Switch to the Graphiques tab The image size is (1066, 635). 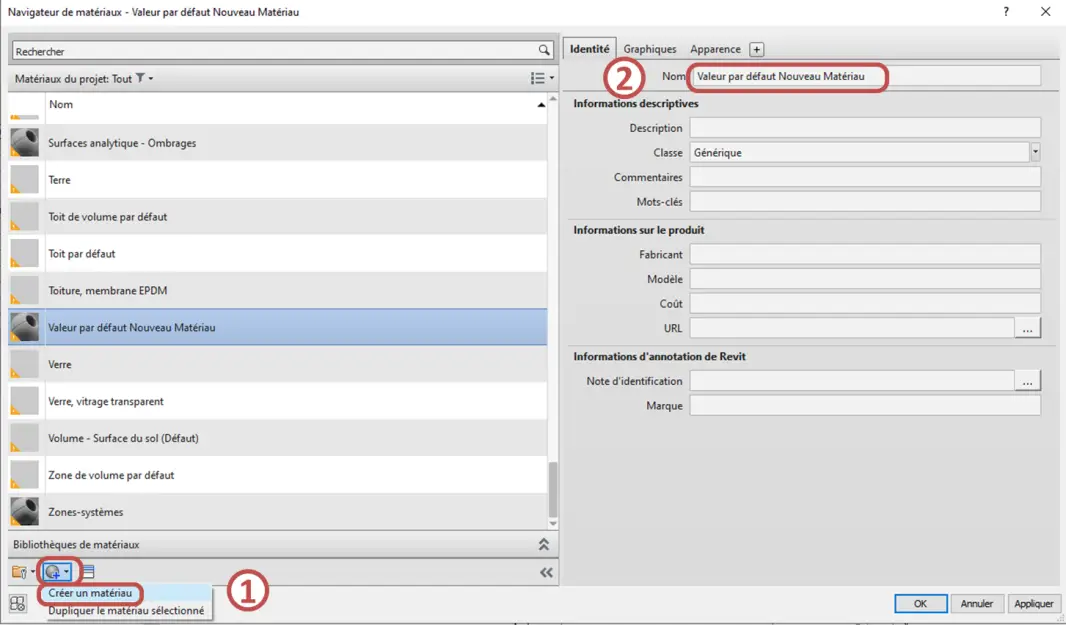[x=649, y=49]
